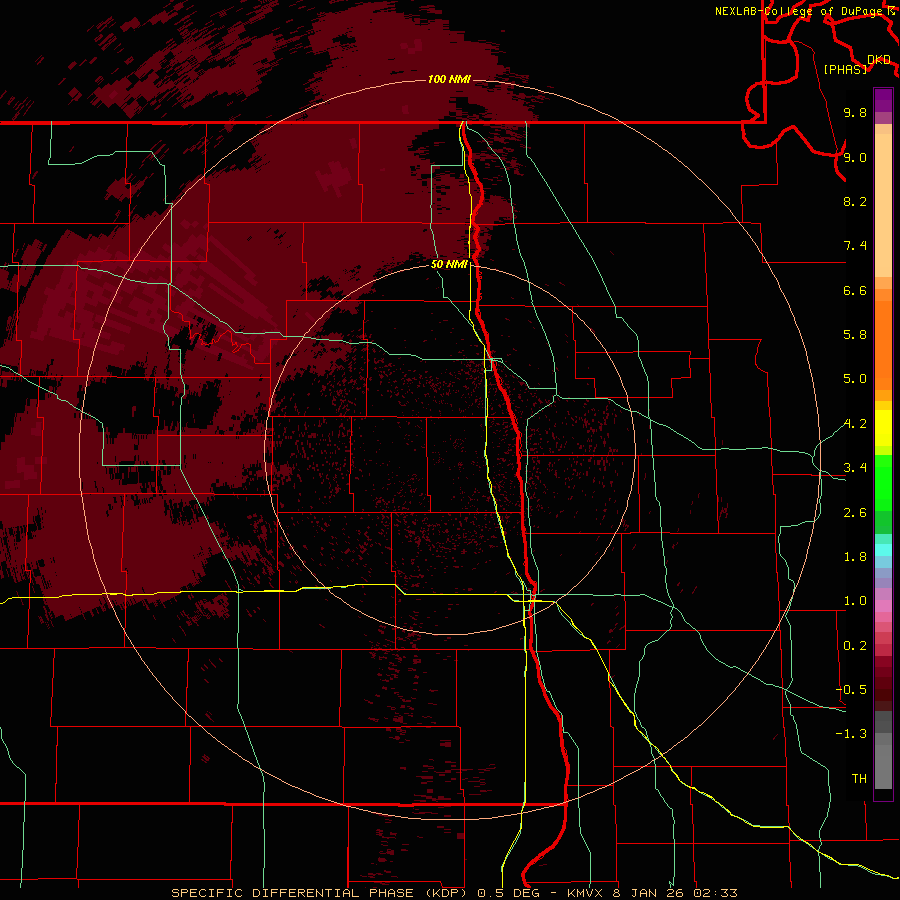Click the 5.8 value on color scale
The height and width of the screenshot is (900, 900).
(855, 335)
